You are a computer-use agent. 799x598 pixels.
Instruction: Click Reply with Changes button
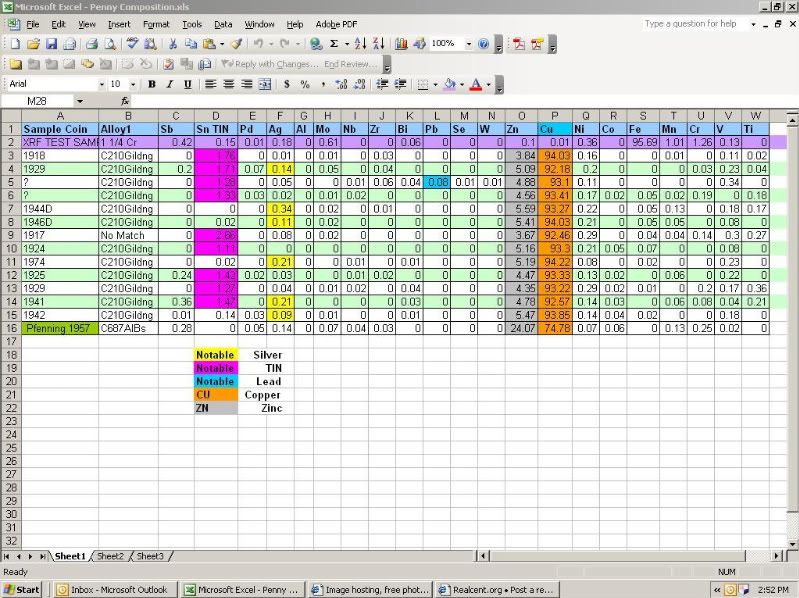point(270,64)
